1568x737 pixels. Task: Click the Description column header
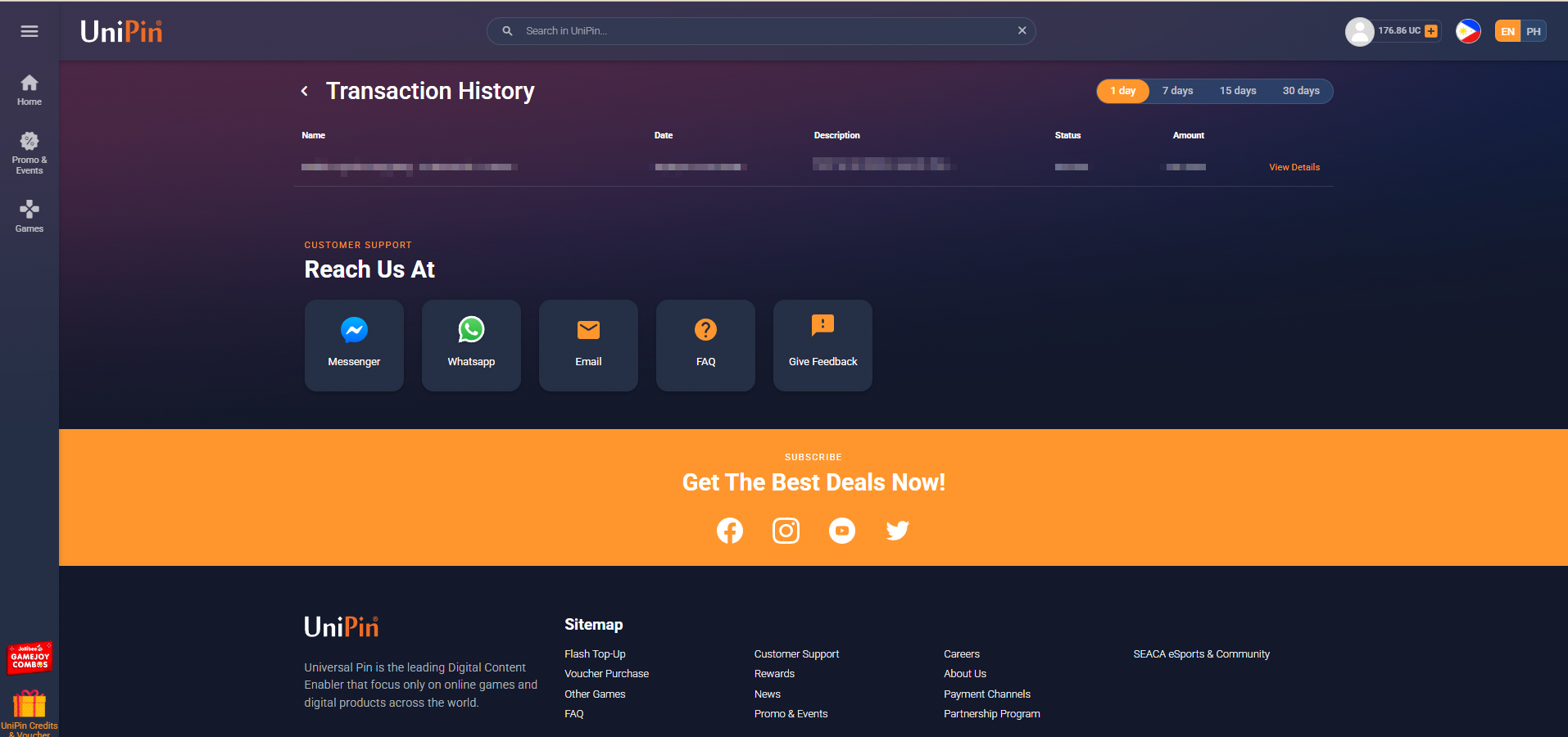point(836,135)
